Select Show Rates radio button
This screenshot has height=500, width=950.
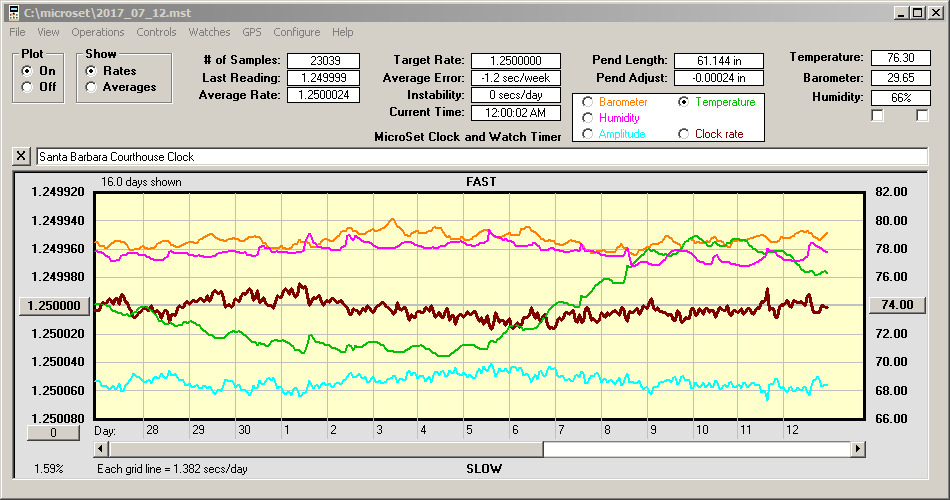(91, 71)
